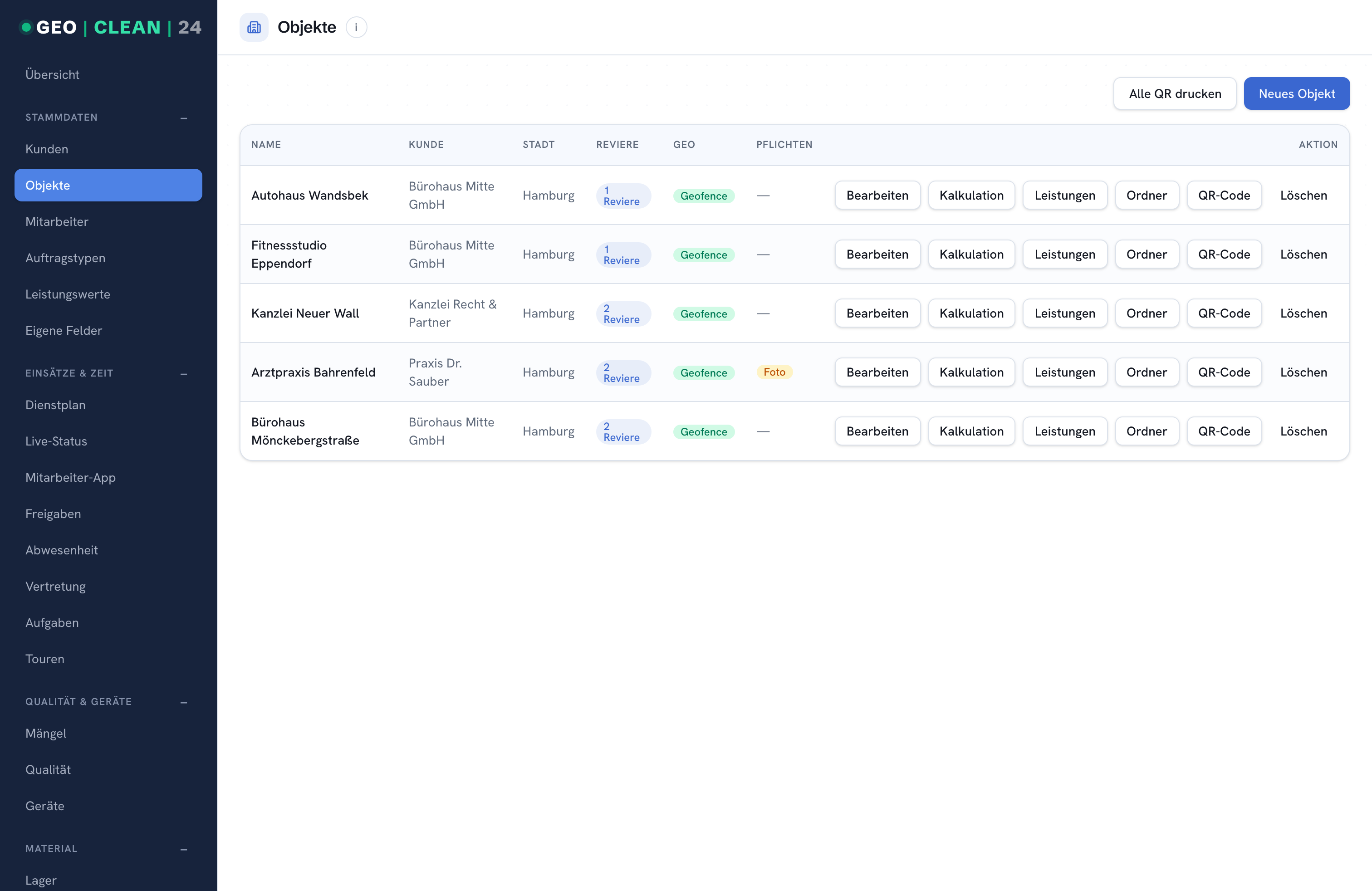Edit Bürohaus Mönckebergstraße with Bearbeiten

click(877, 431)
